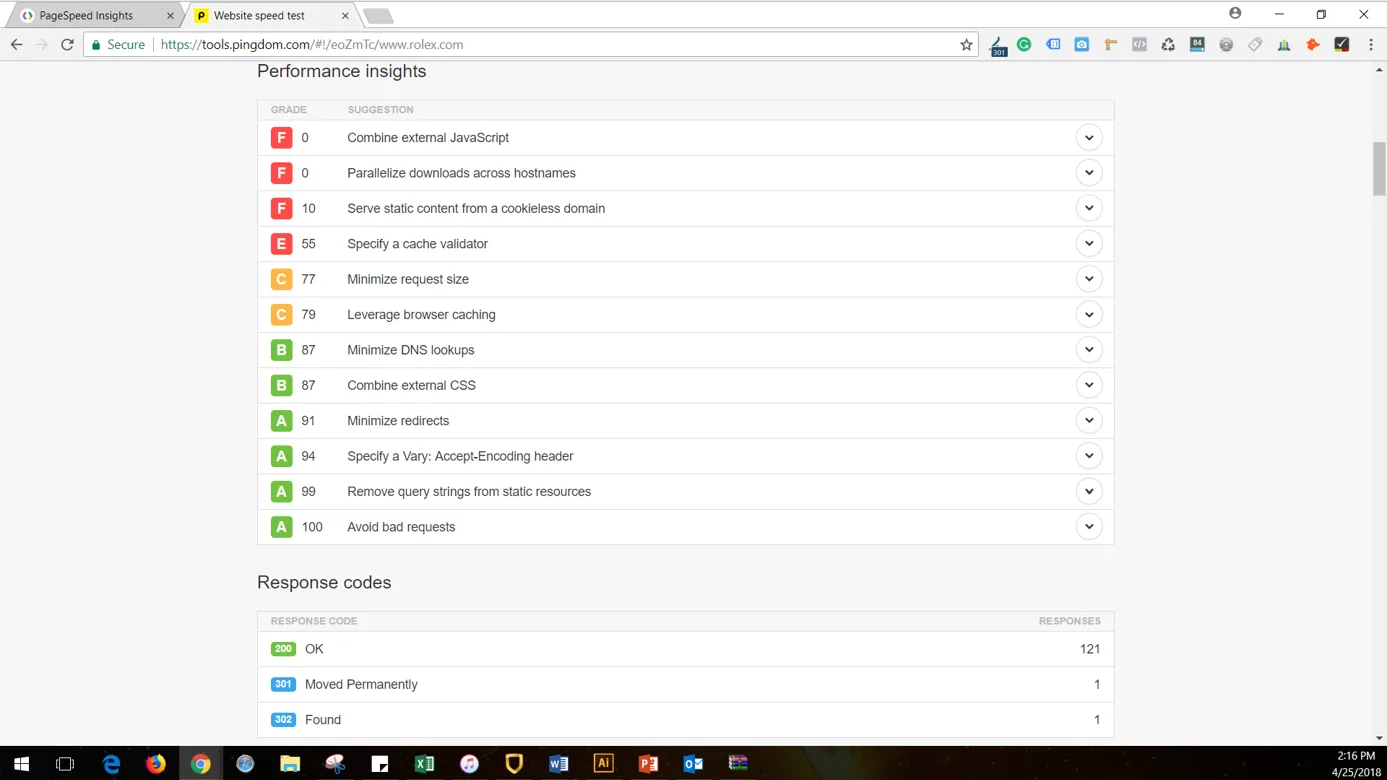This screenshot has height=780, width=1387.
Task: Click the recycle-shaped browser extension icon
Action: coord(1168,44)
